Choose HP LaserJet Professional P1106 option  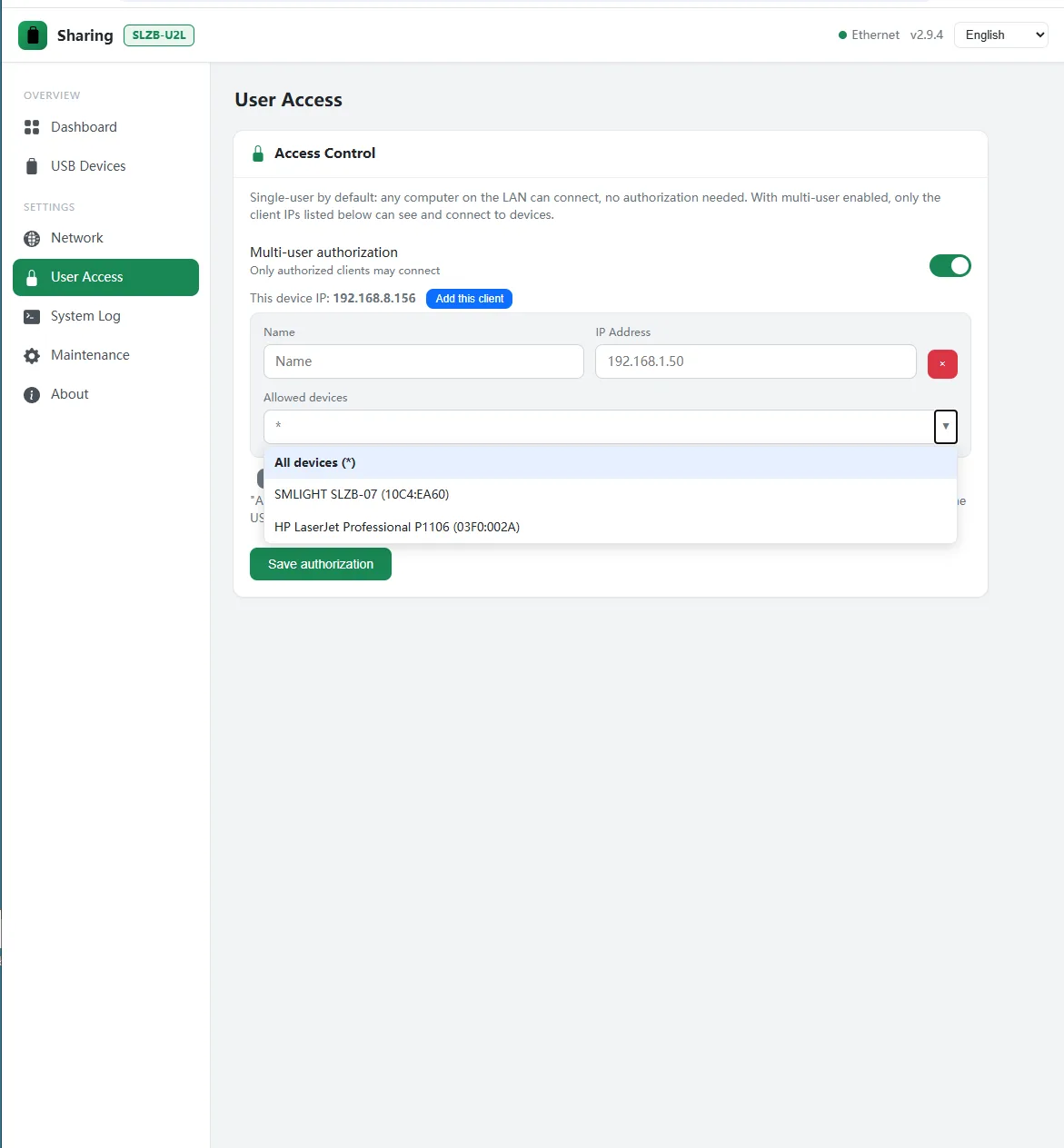pos(611,527)
